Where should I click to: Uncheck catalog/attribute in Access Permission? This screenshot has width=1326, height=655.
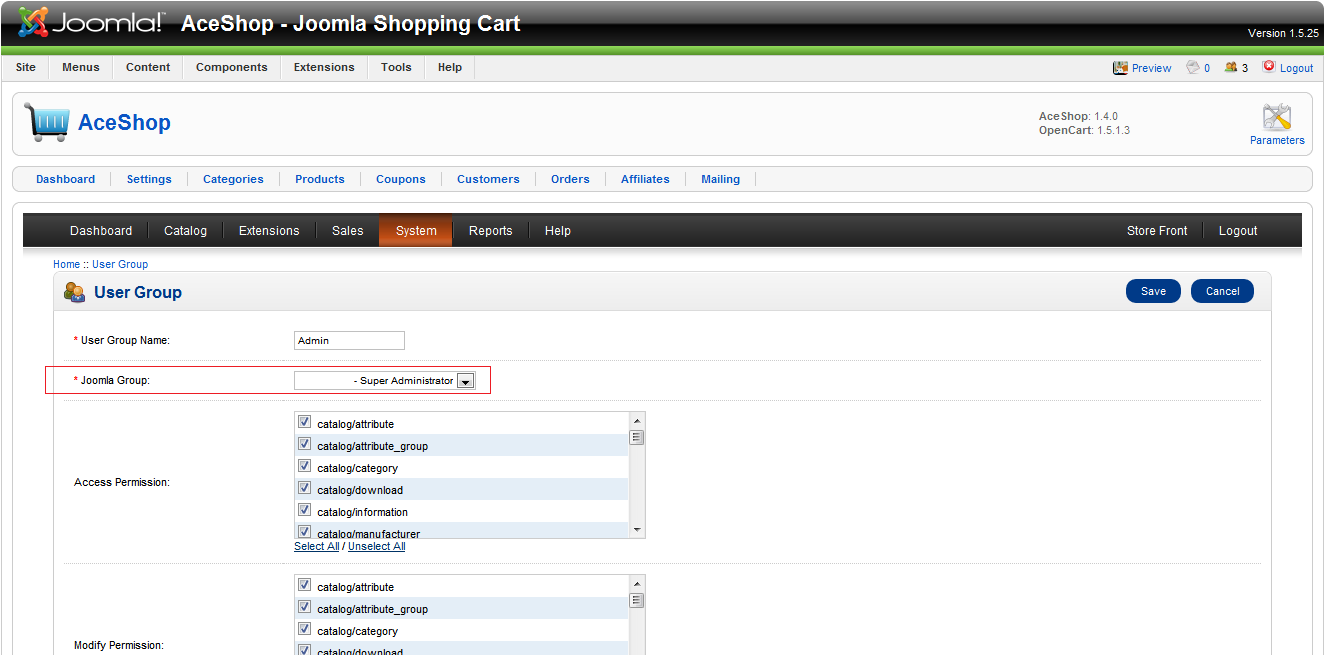pyautogui.click(x=305, y=422)
